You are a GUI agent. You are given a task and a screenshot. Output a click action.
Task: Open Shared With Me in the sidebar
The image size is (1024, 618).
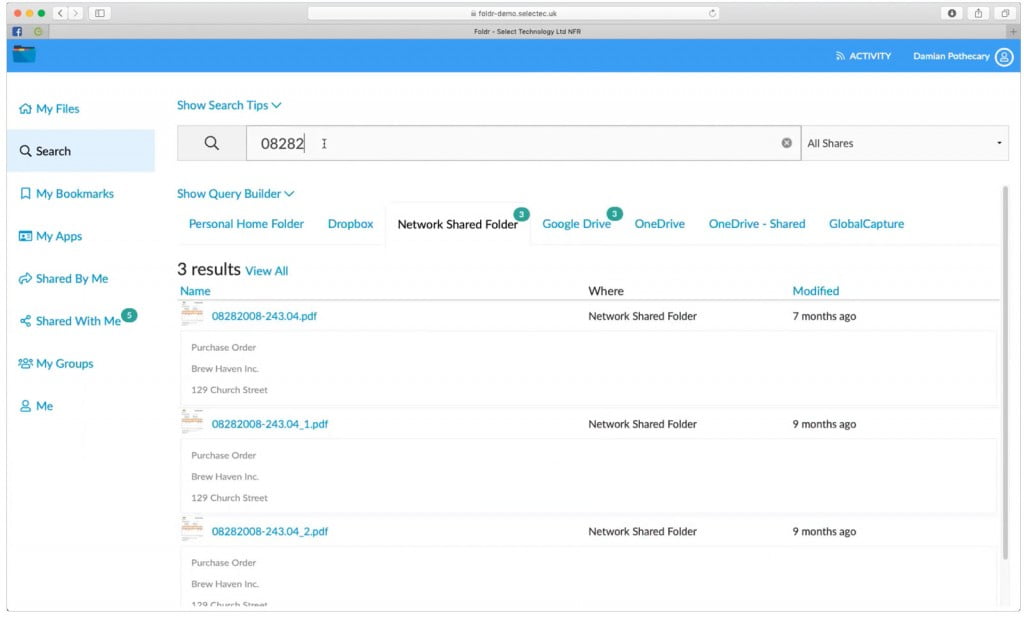pyautogui.click(x=71, y=321)
